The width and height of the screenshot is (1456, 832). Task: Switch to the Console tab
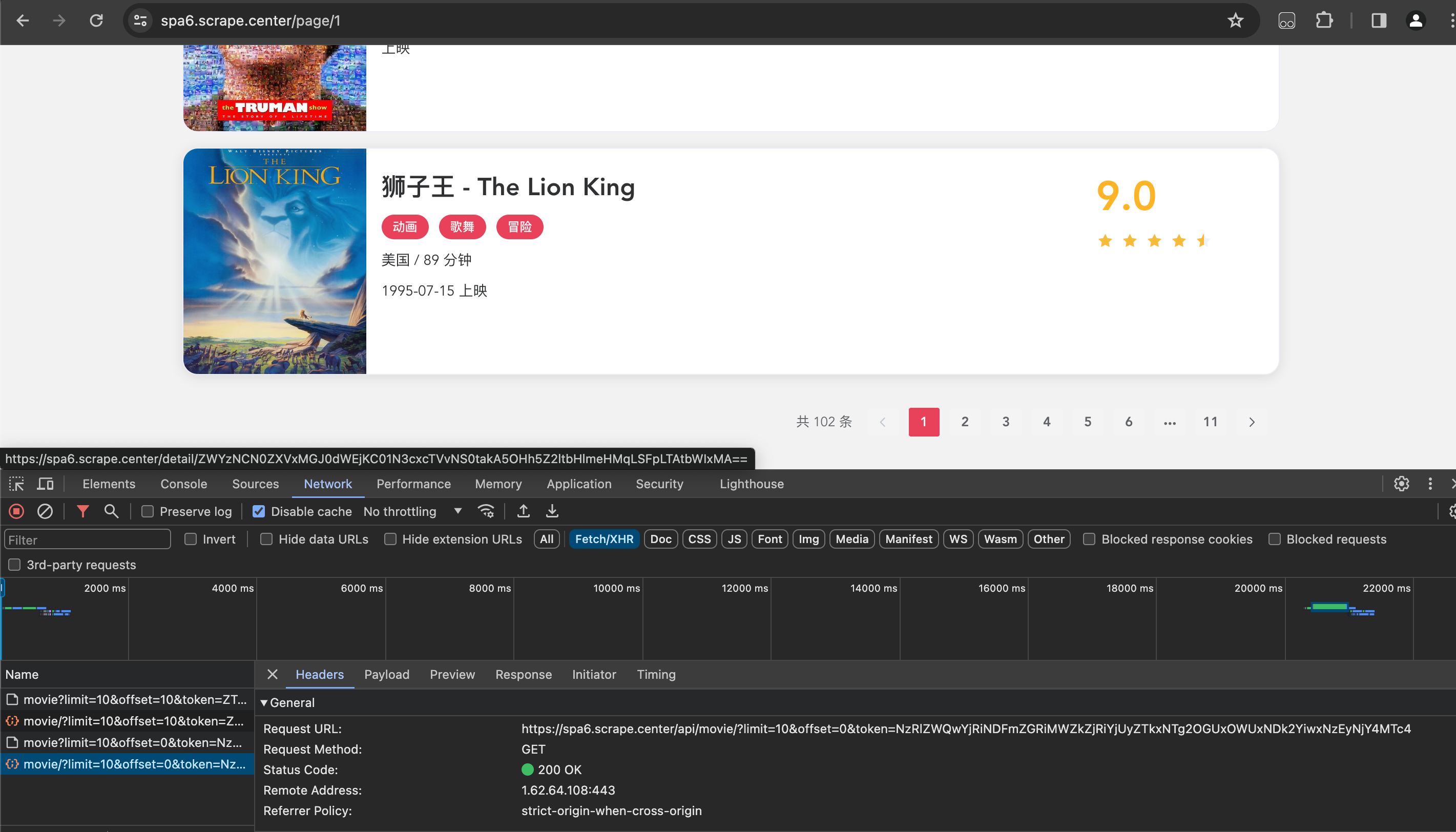pos(183,484)
